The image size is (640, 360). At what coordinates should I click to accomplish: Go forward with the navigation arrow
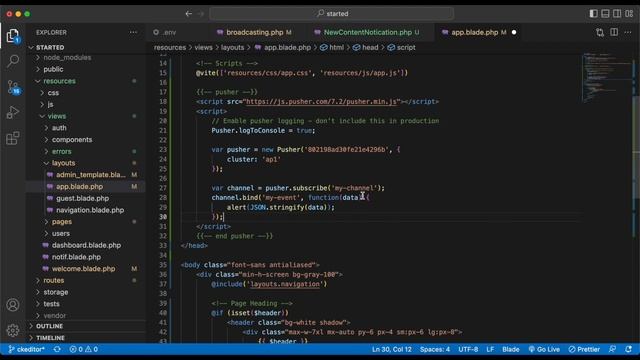coord(200,13)
